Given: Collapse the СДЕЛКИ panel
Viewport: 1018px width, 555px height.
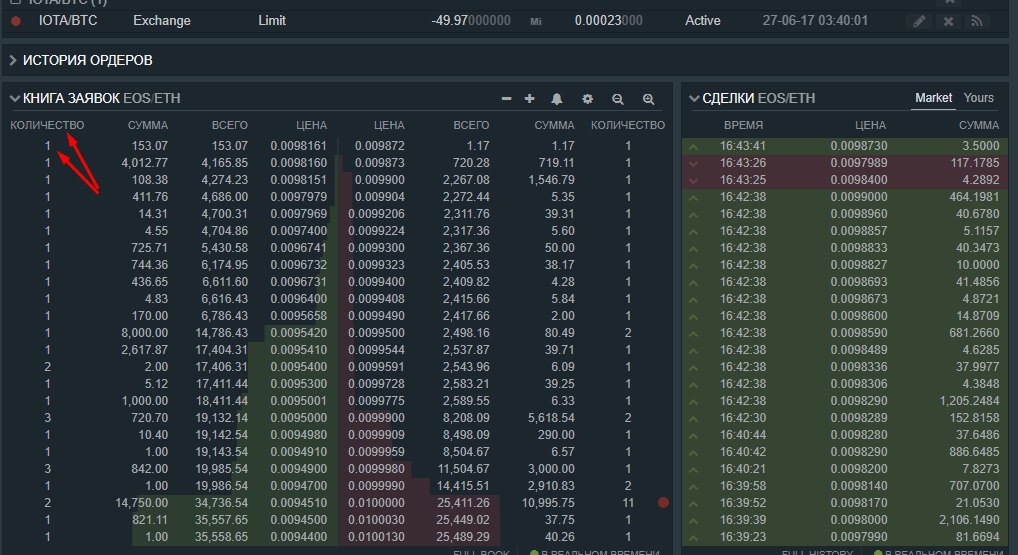Looking at the screenshot, I should tap(694, 99).
